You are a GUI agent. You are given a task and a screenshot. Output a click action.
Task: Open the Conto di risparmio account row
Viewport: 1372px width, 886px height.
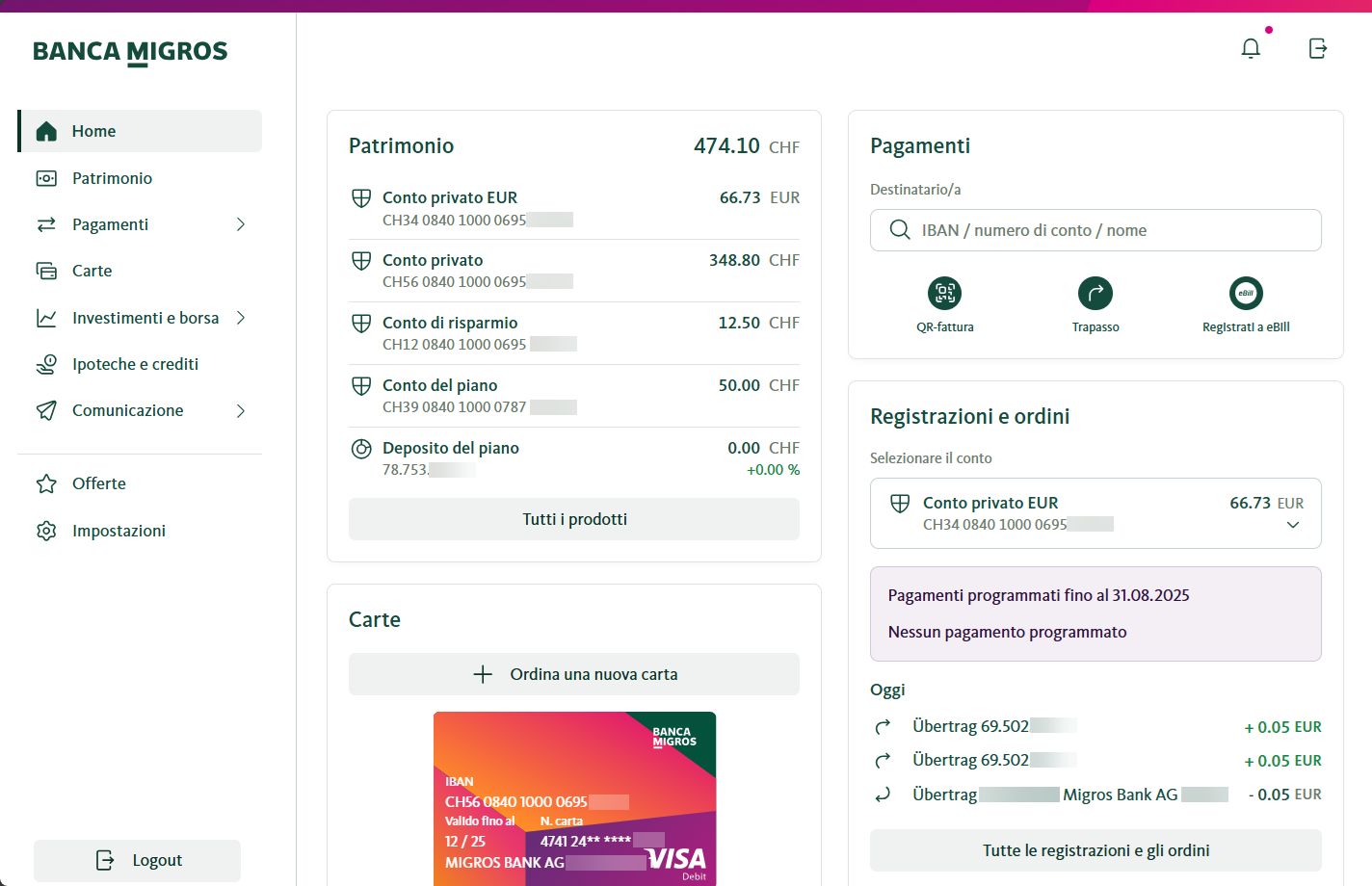pyautogui.click(x=574, y=333)
